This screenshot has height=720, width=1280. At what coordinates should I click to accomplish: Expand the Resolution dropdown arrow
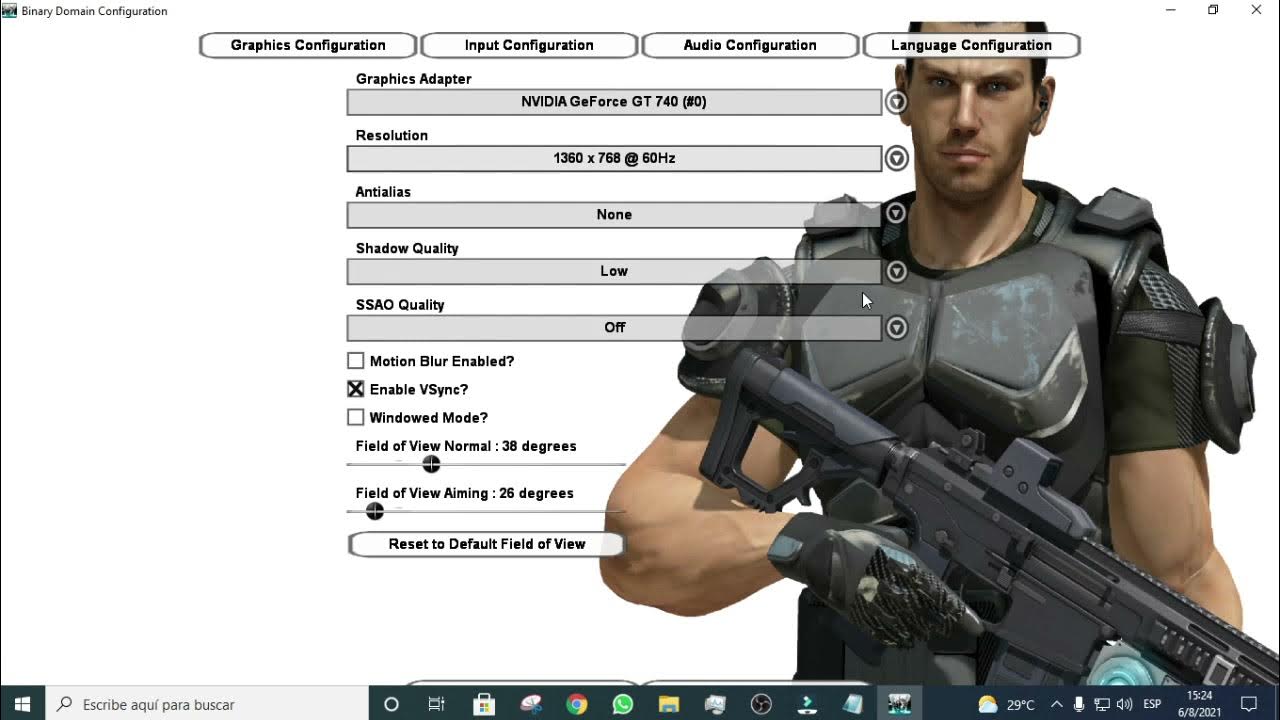(896, 158)
